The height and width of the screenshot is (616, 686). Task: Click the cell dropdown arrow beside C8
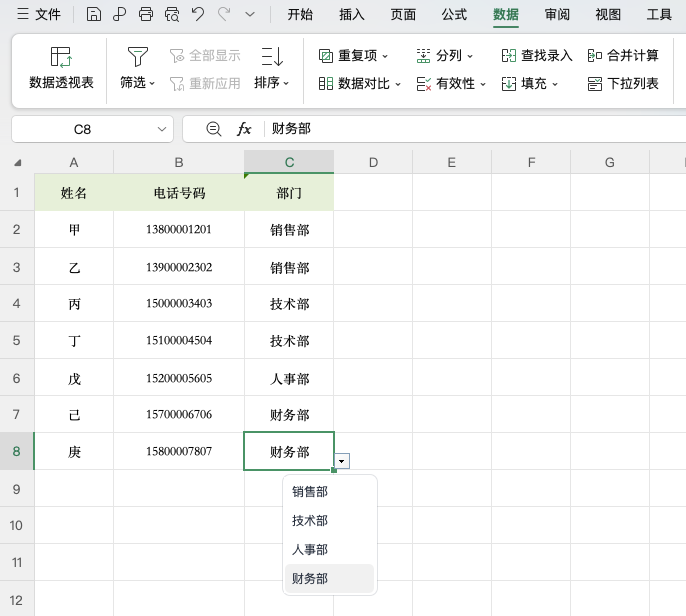coord(342,461)
